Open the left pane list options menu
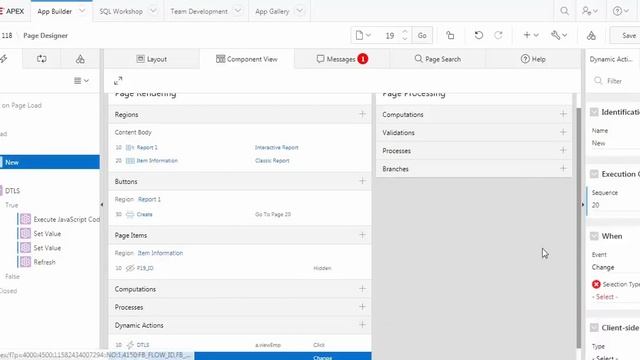The width and height of the screenshot is (640, 360). (81, 81)
